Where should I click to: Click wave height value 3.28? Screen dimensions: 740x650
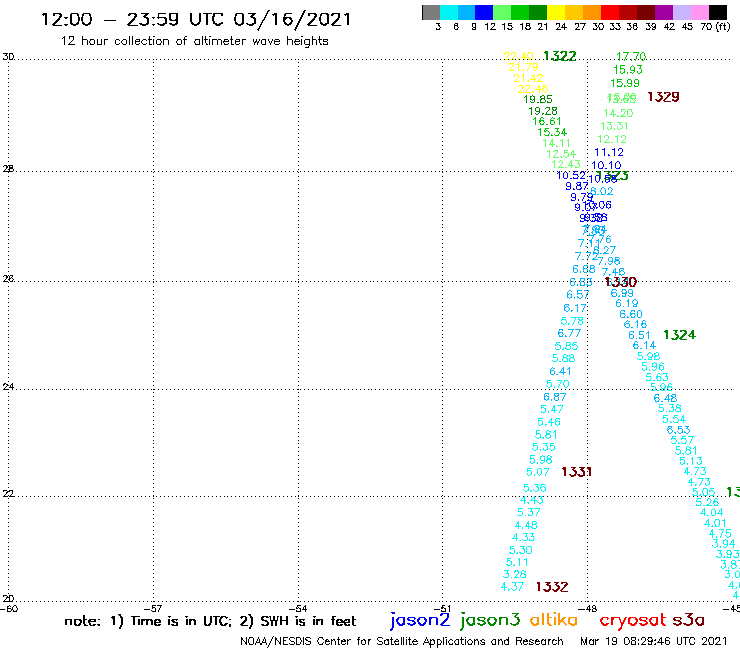tap(515, 574)
